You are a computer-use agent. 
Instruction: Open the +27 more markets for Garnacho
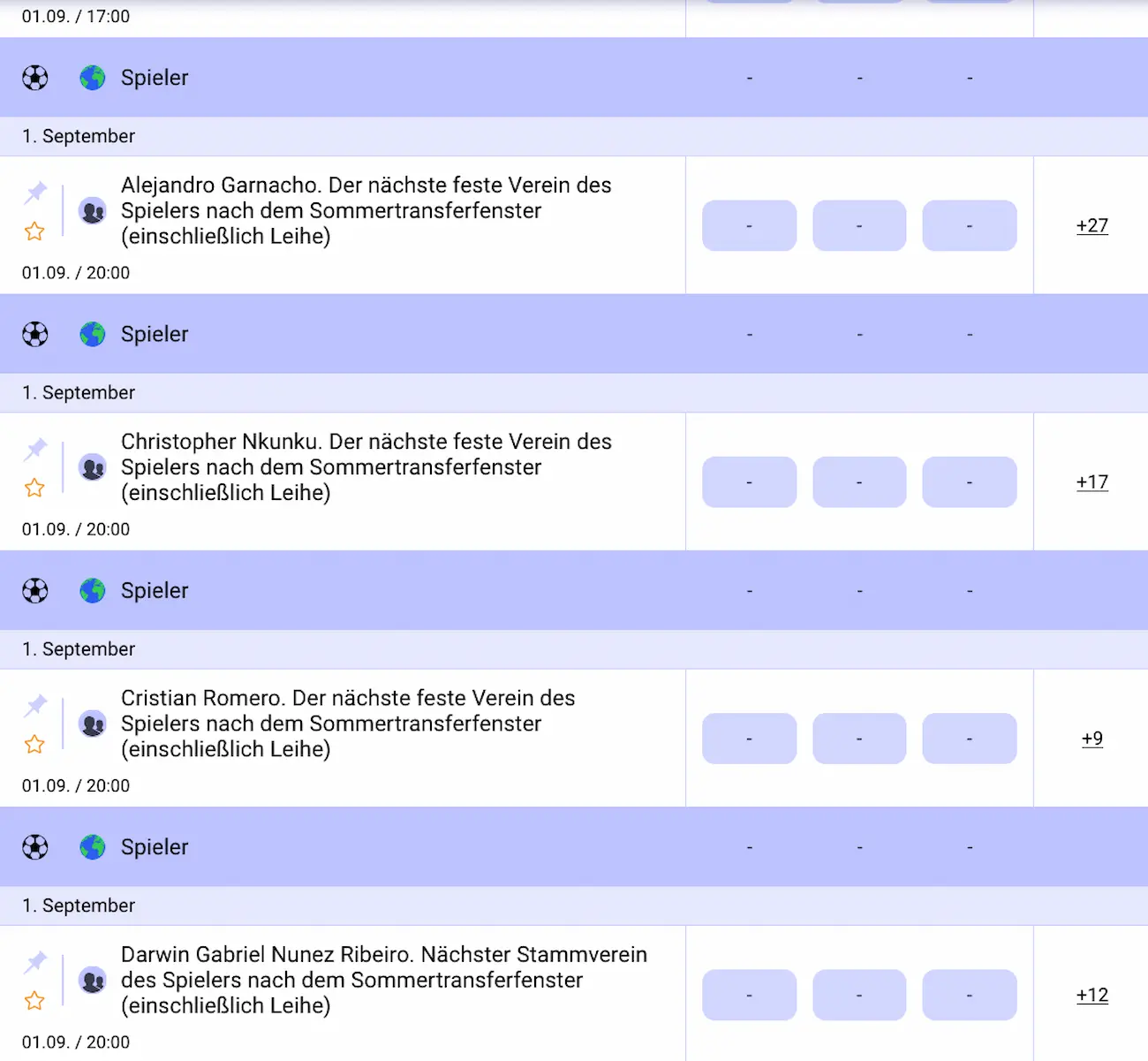(1092, 225)
